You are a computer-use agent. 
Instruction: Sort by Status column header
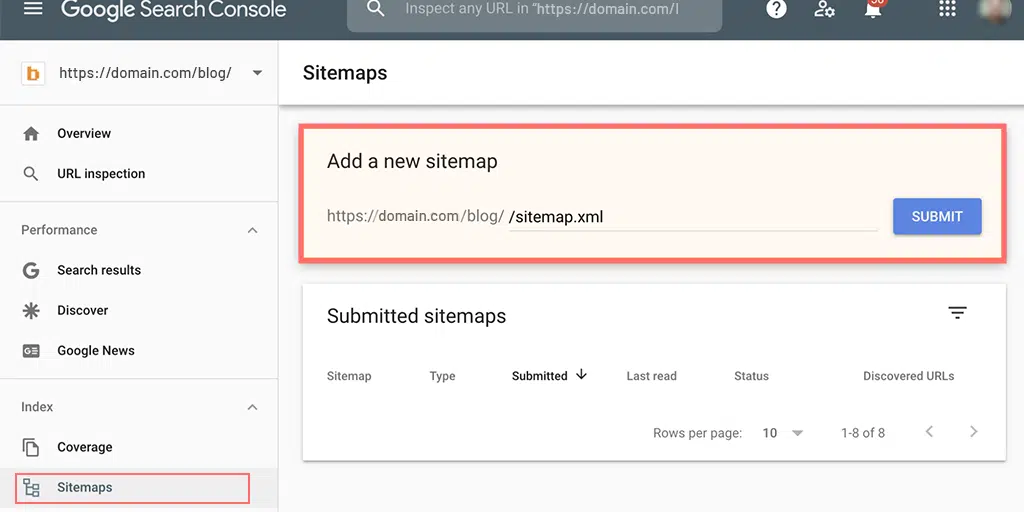751,376
